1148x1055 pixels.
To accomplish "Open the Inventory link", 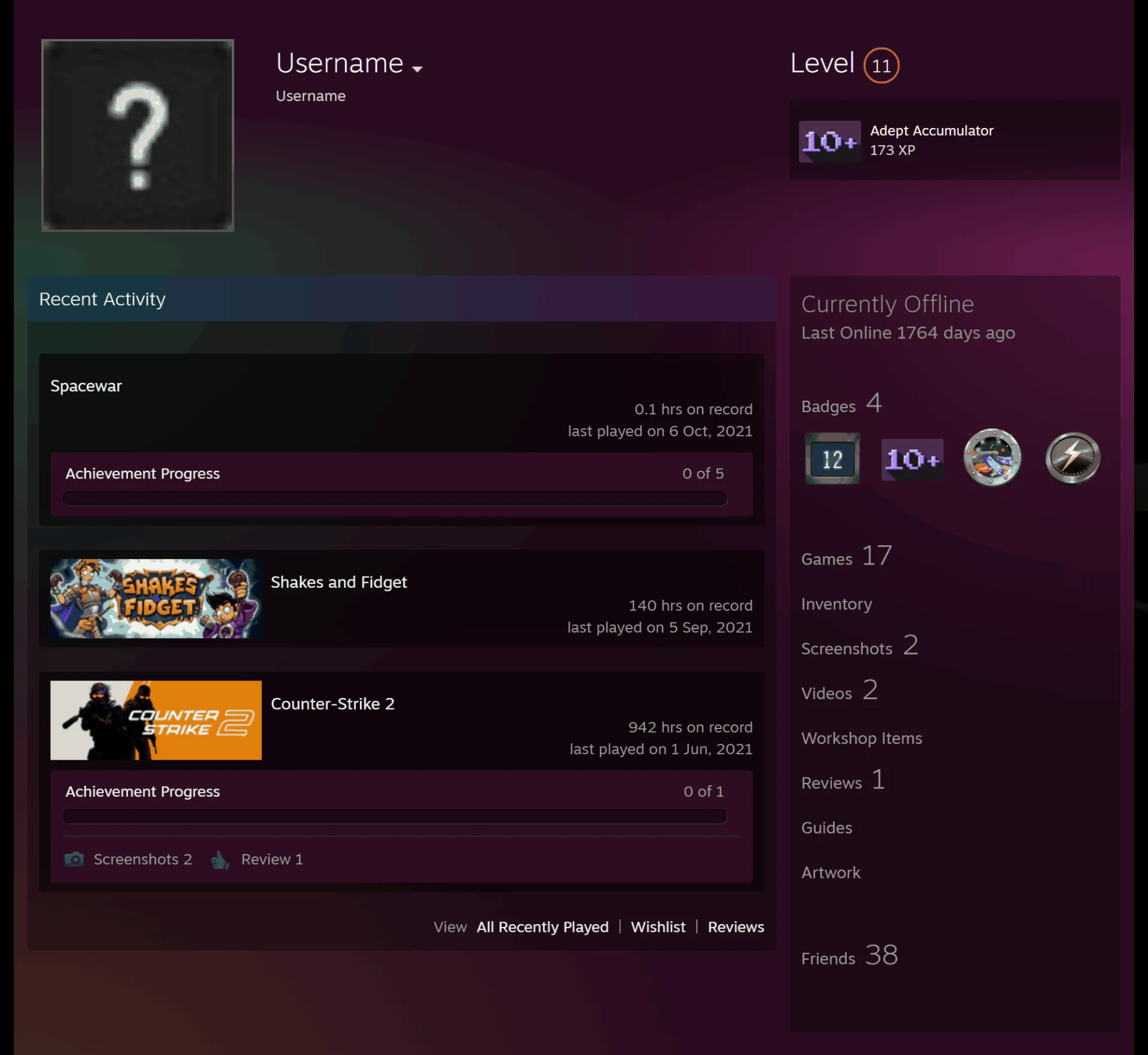I will click(x=836, y=604).
